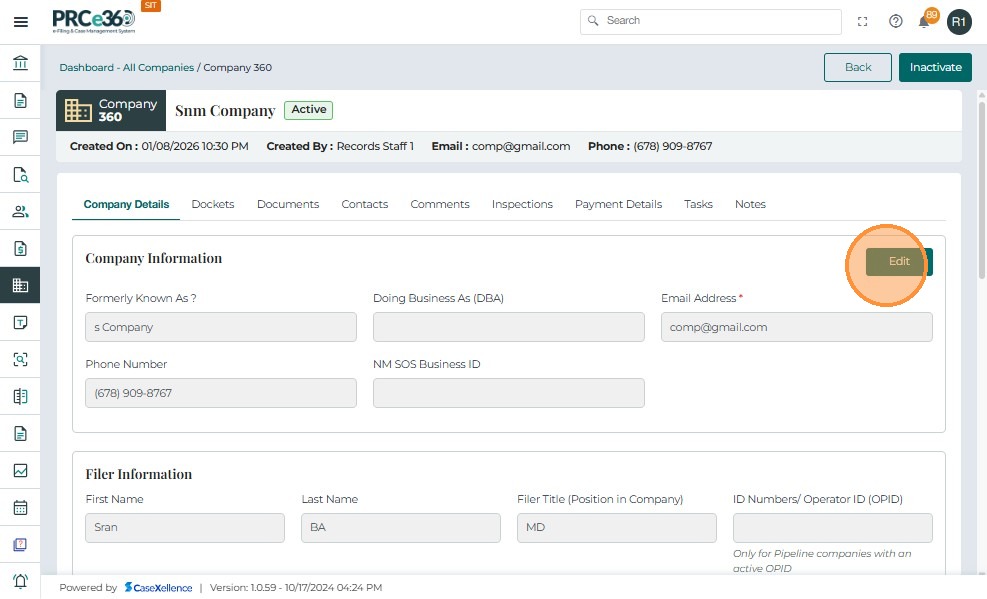
Task: Click the document search sidebar icon
Action: (20, 174)
